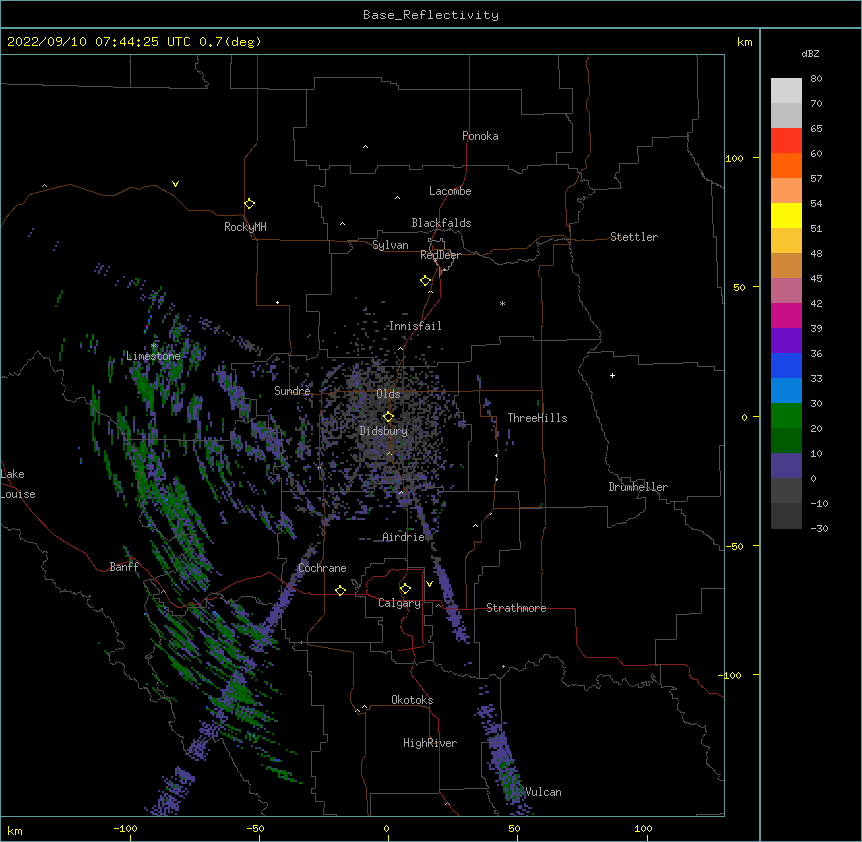Select the yellow V marker east of Calgary
Viewport: 862px width, 842px height.
[x=429, y=584]
